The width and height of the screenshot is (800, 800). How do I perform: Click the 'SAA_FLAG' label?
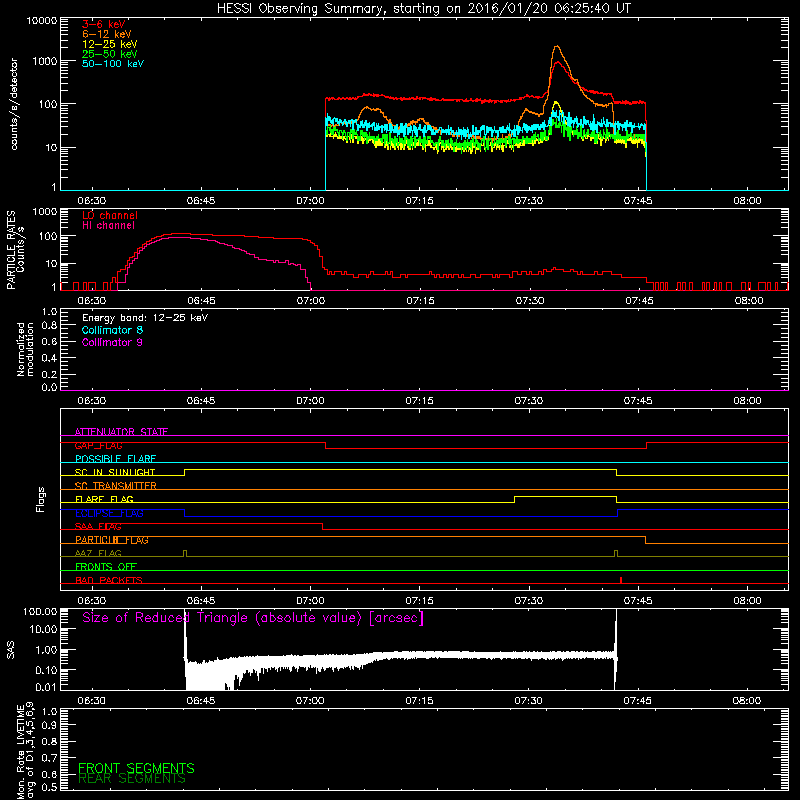98,527
